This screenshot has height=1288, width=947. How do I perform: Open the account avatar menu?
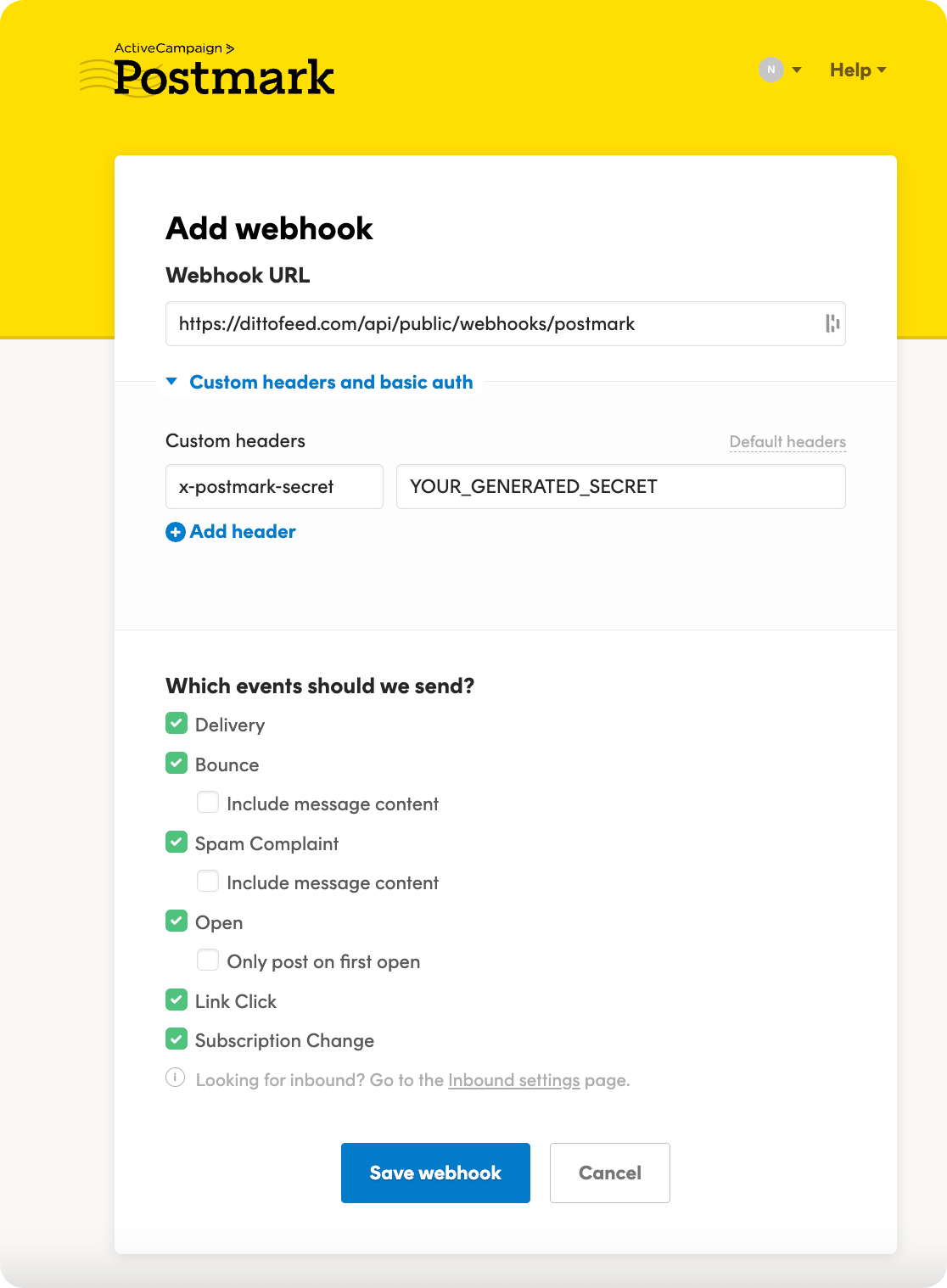770,70
